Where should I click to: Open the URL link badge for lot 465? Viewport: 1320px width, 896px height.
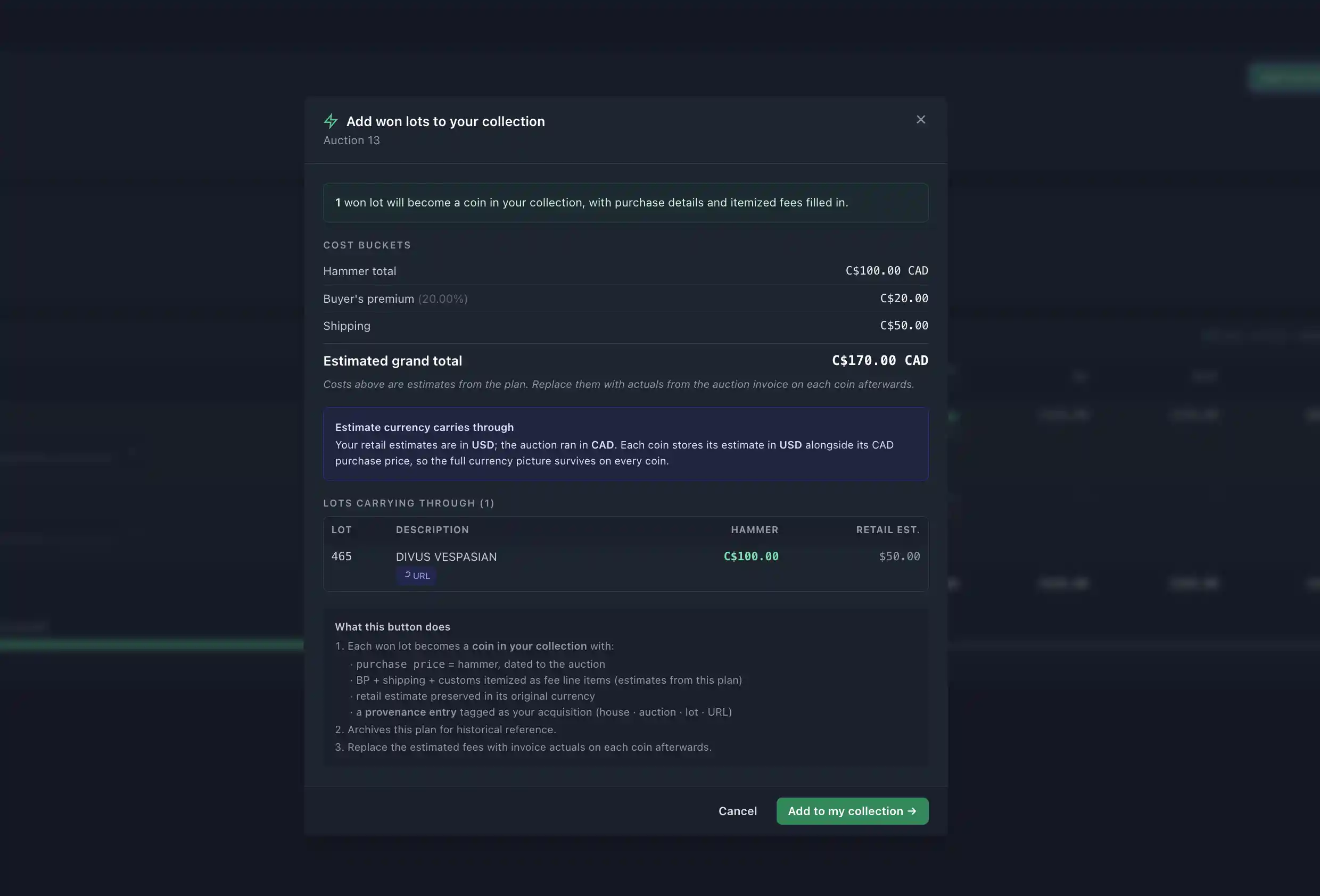416,575
